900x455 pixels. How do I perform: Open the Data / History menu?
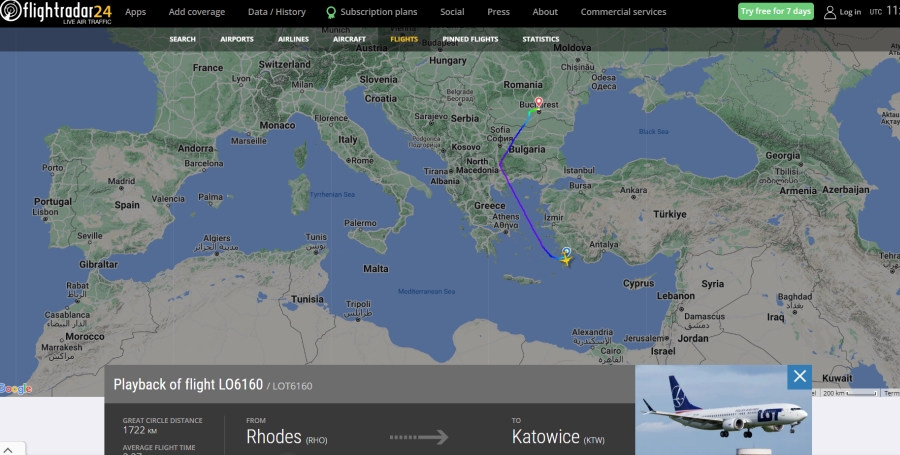click(x=277, y=11)
